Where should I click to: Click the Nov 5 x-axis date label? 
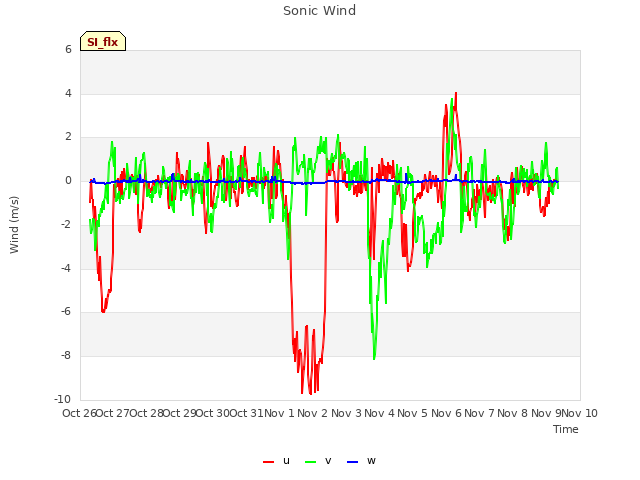coord(413,413)
